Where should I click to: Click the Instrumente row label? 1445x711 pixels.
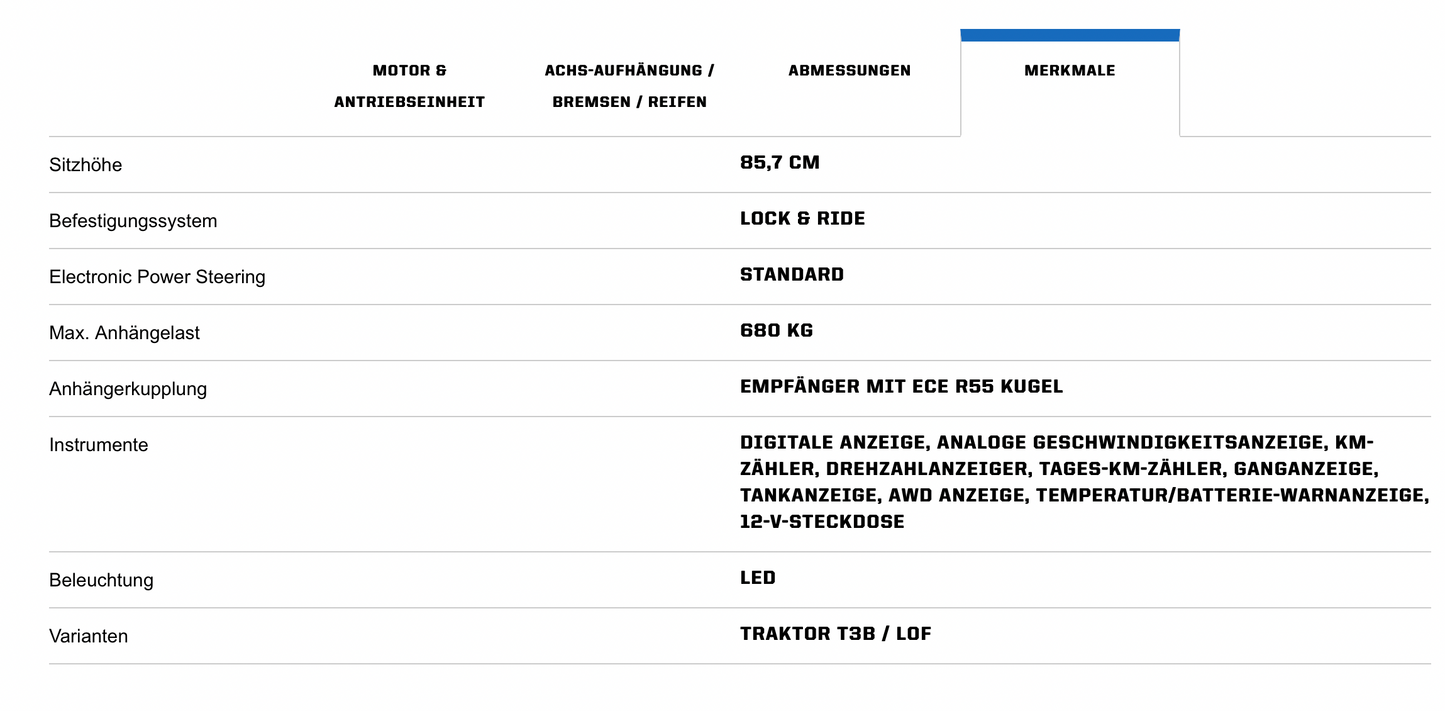tap(98, 445)
